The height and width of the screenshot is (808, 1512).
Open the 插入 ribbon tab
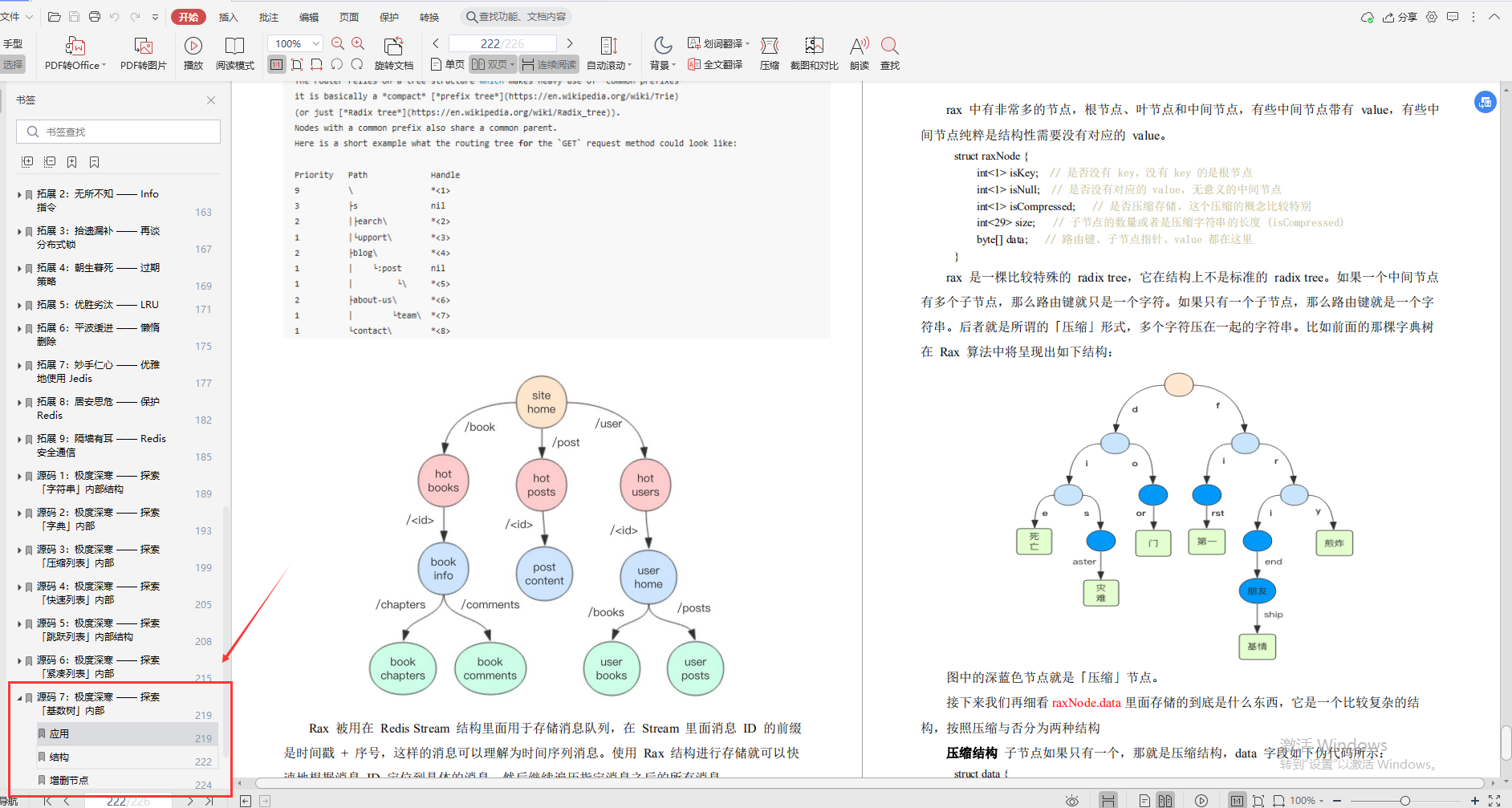click(x=229, y=17)
